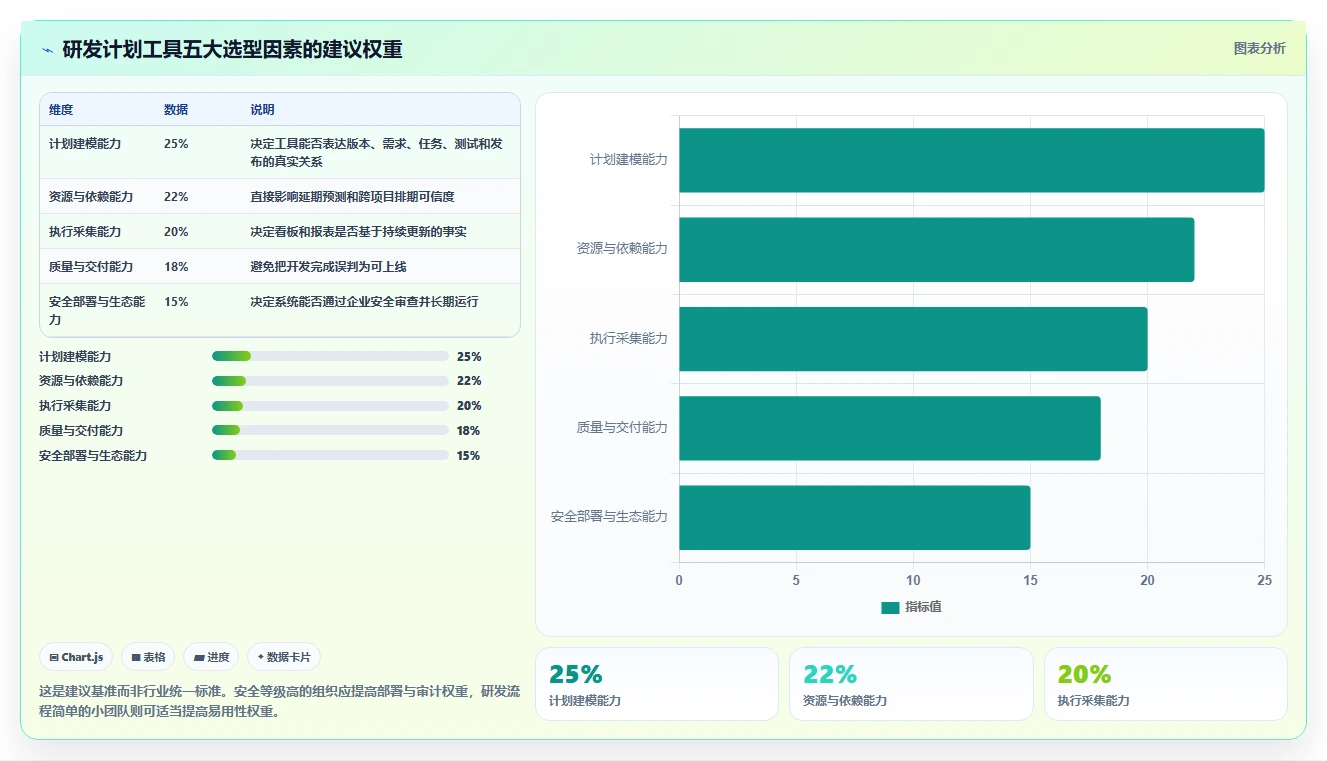Click the 质量与交付能力 progress bar
The width and height of the screenshot is (1327, 761).
click(330, 431)
